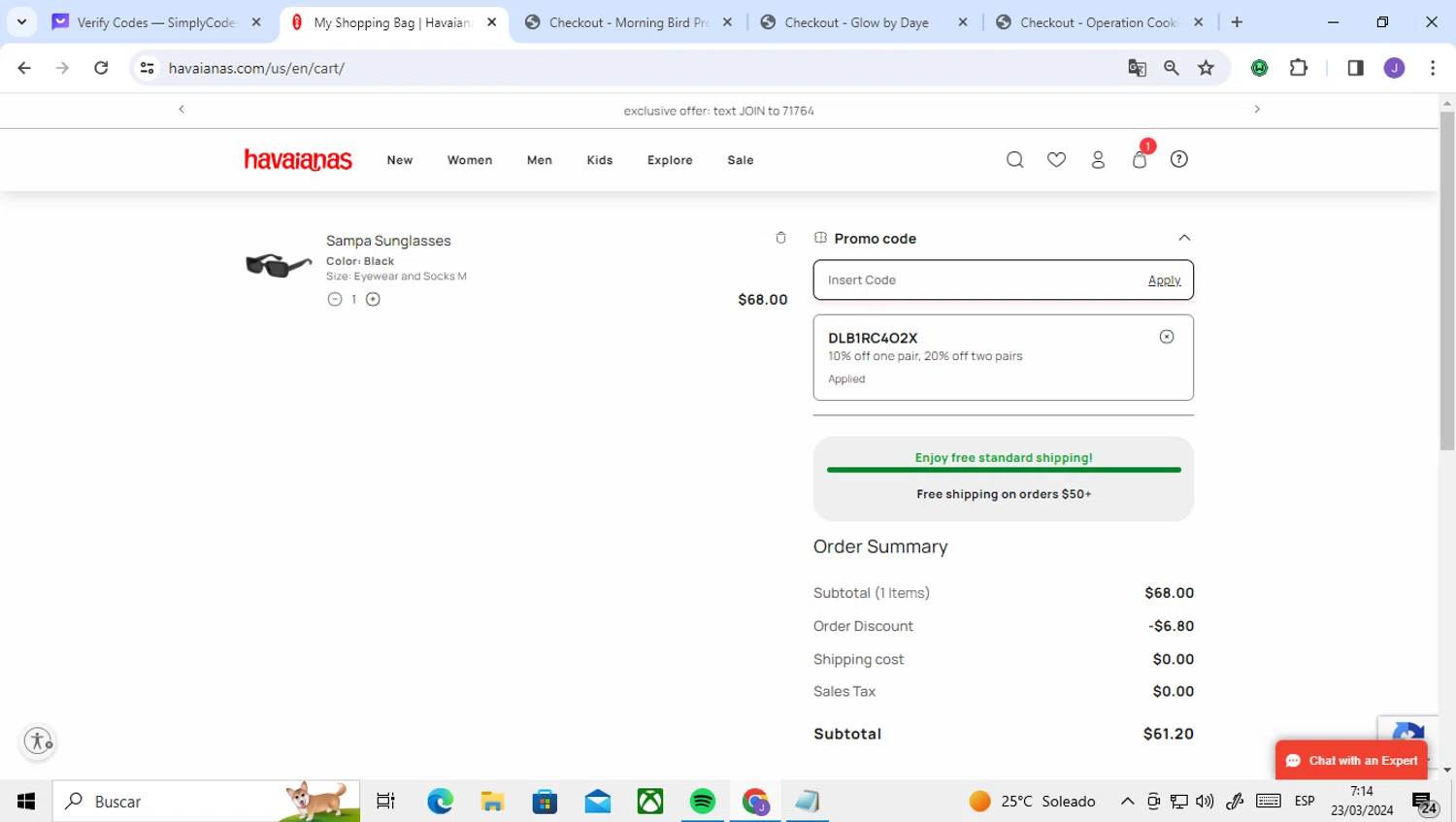Open the Sampa Sunglasses product name link
The width and height of the screenshot is (1456, 822).
pos(388,241)
